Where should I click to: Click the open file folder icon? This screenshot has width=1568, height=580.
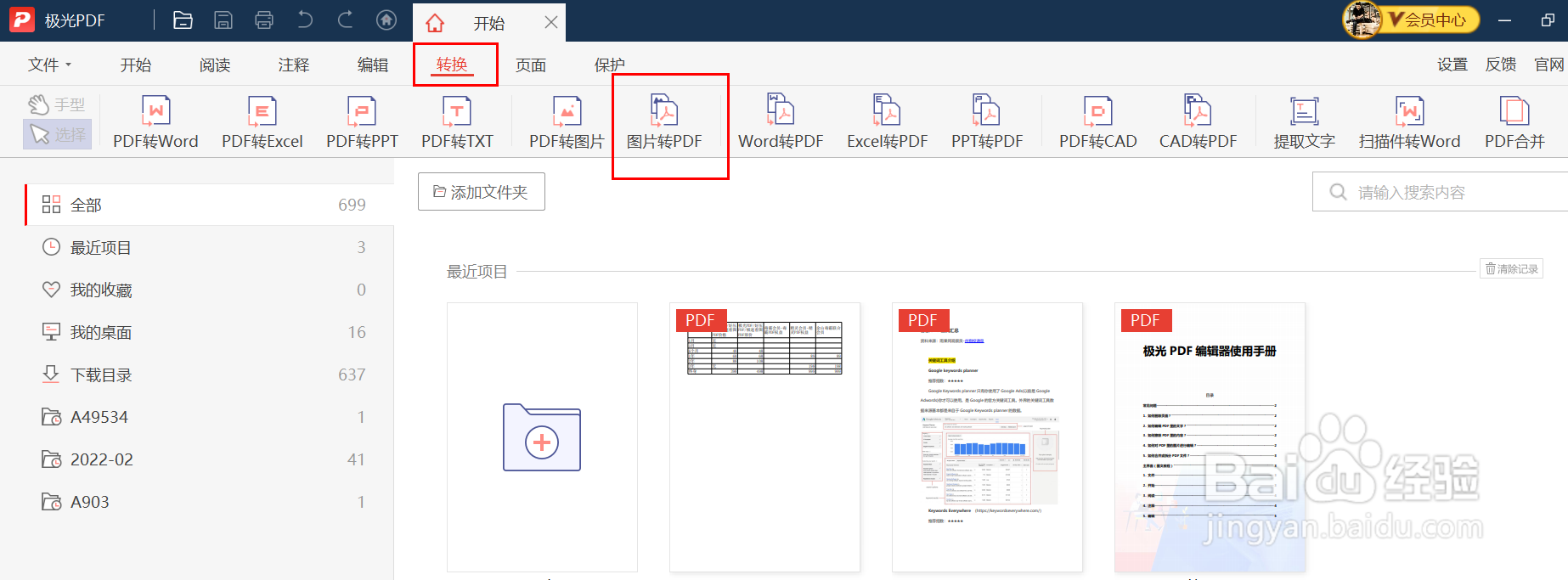click(183, 20)
